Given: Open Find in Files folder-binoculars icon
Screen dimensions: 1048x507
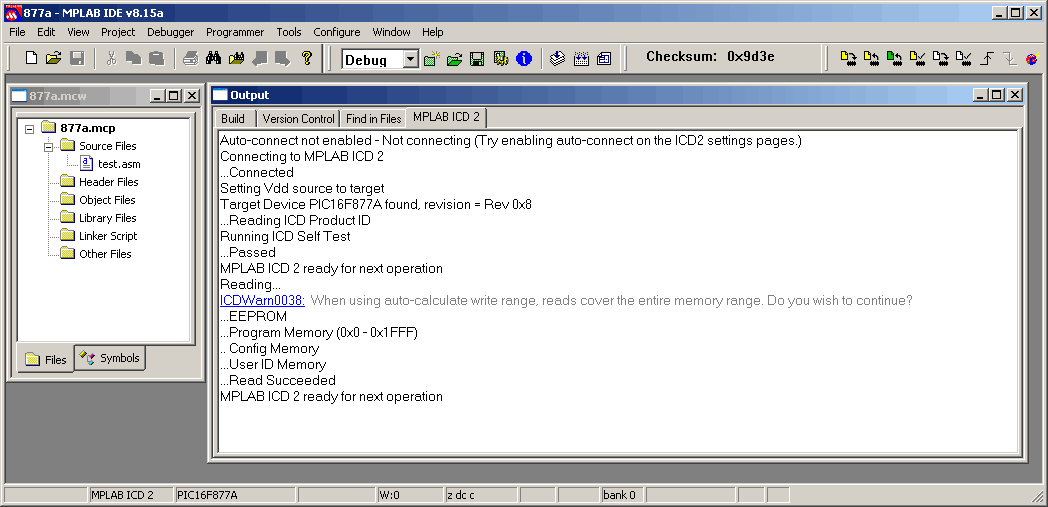Looking at the screenshot, I should click(x=236, y=59).
